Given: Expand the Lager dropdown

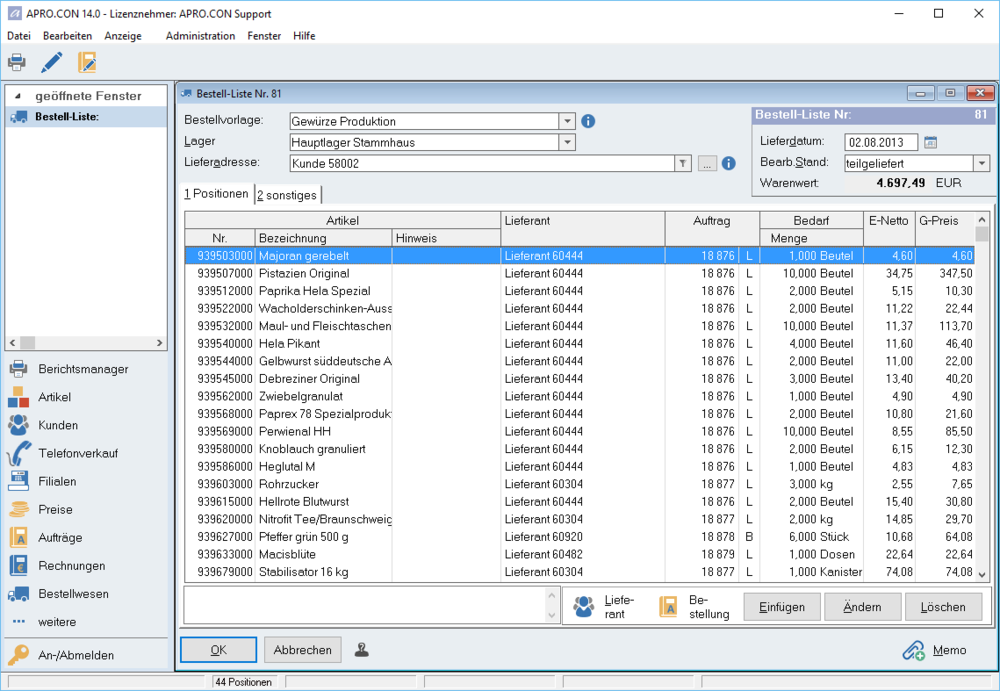Looking at the screenshot, I should [567, 142].
